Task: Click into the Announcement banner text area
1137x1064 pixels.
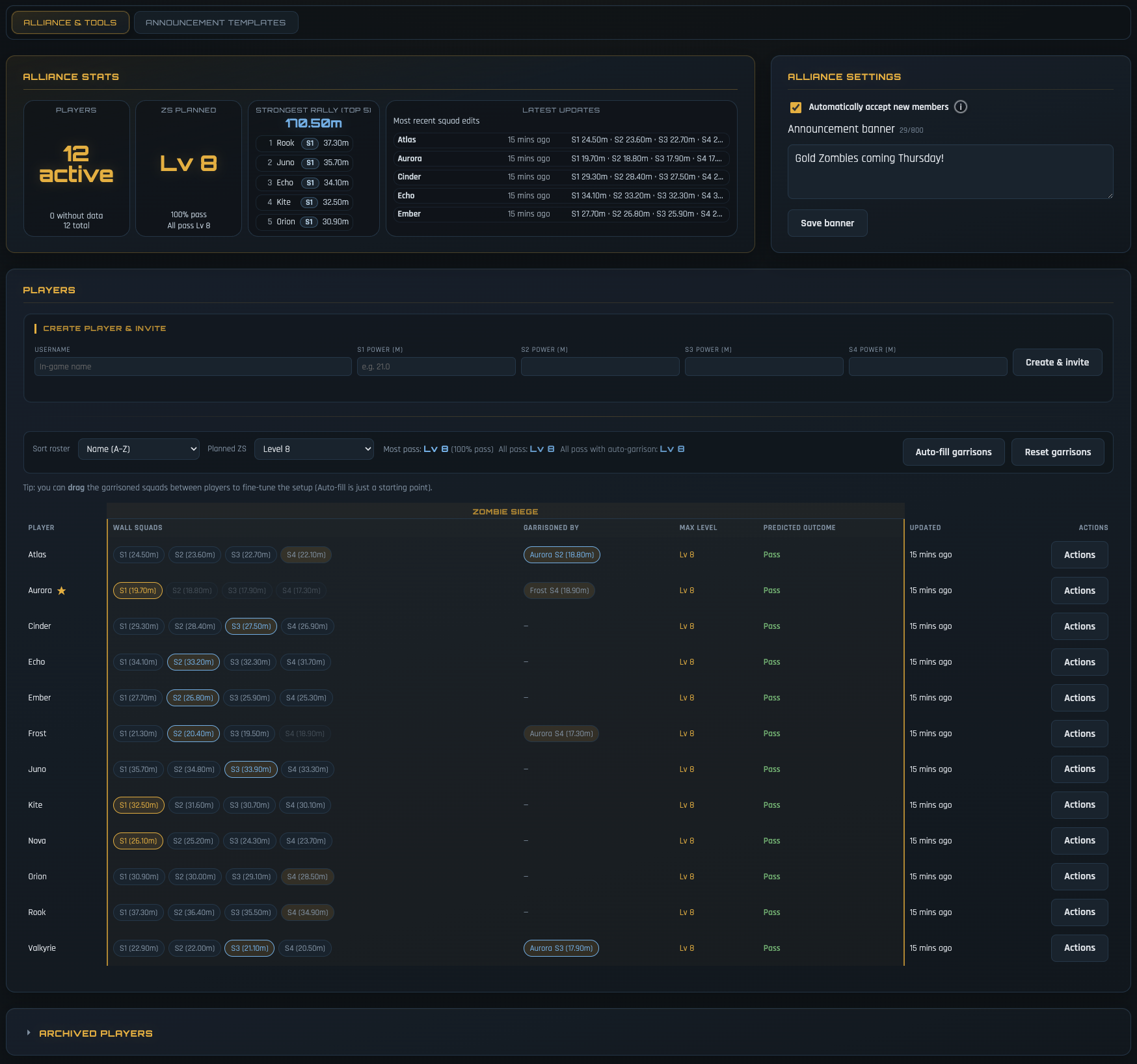Action: click(x=950, y=172)
